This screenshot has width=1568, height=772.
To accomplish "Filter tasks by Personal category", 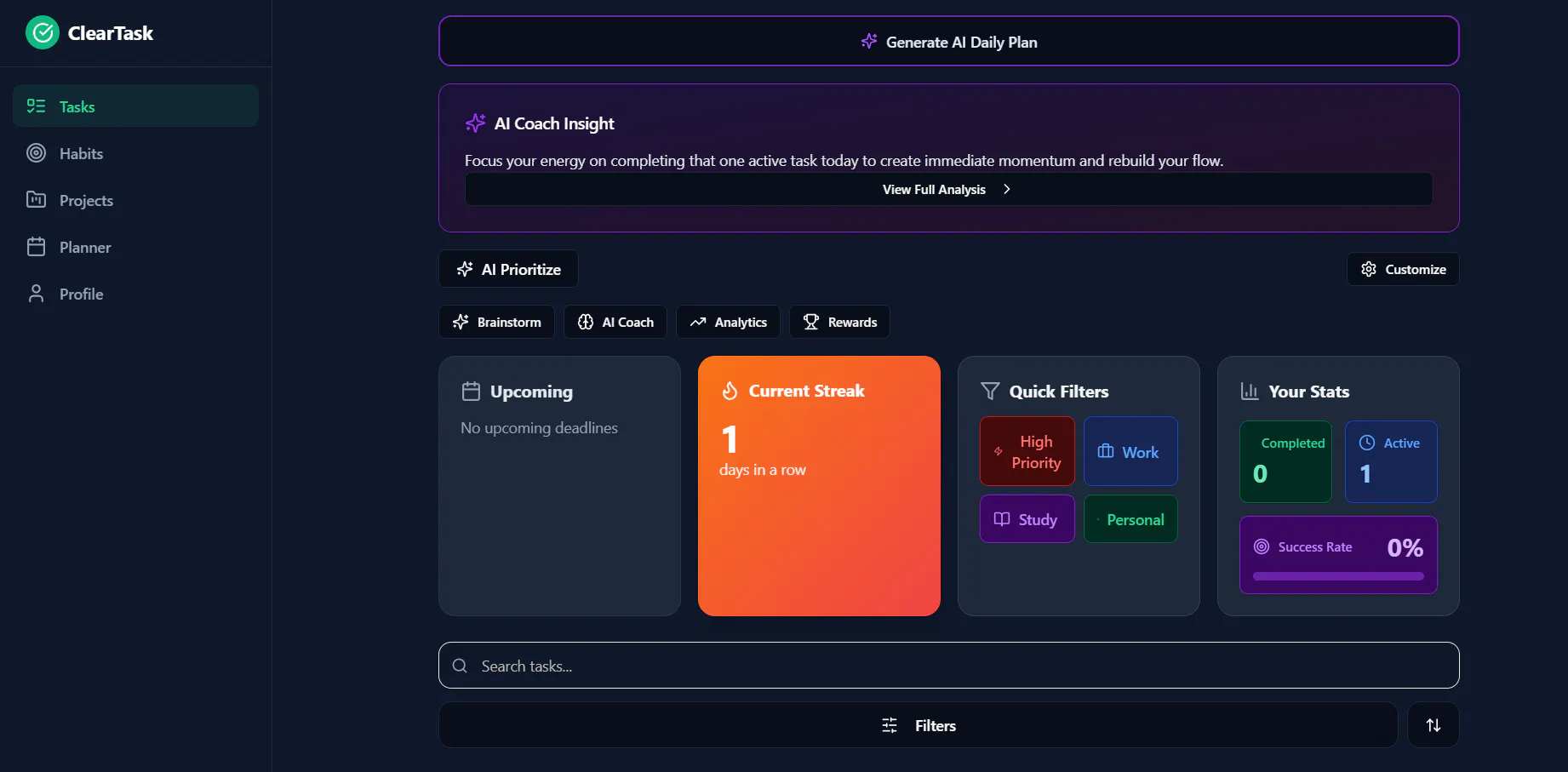I will point(1130,518).
